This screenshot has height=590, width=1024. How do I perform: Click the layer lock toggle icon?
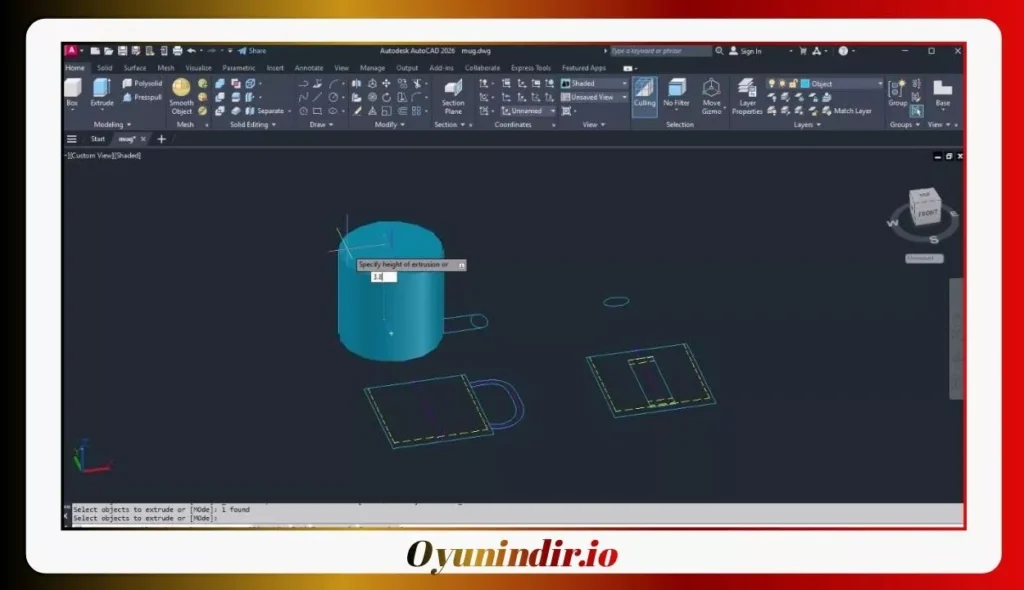pyautogui.click(x=793, y=83)
